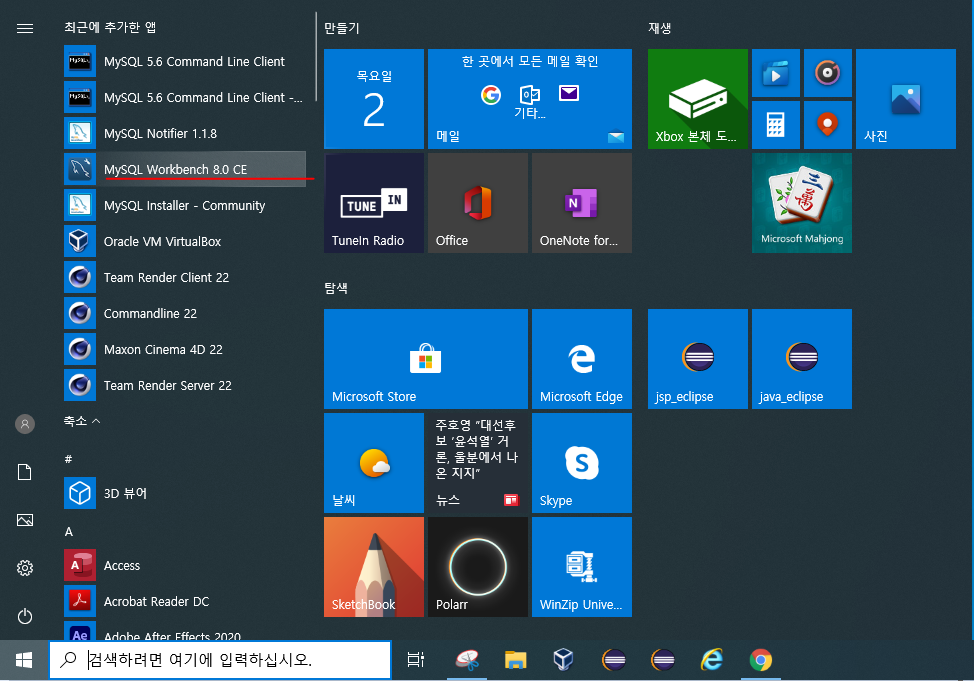Open Internet Explorer on the taskbar
The image size is (974, 681).
(x=712, y=660)
